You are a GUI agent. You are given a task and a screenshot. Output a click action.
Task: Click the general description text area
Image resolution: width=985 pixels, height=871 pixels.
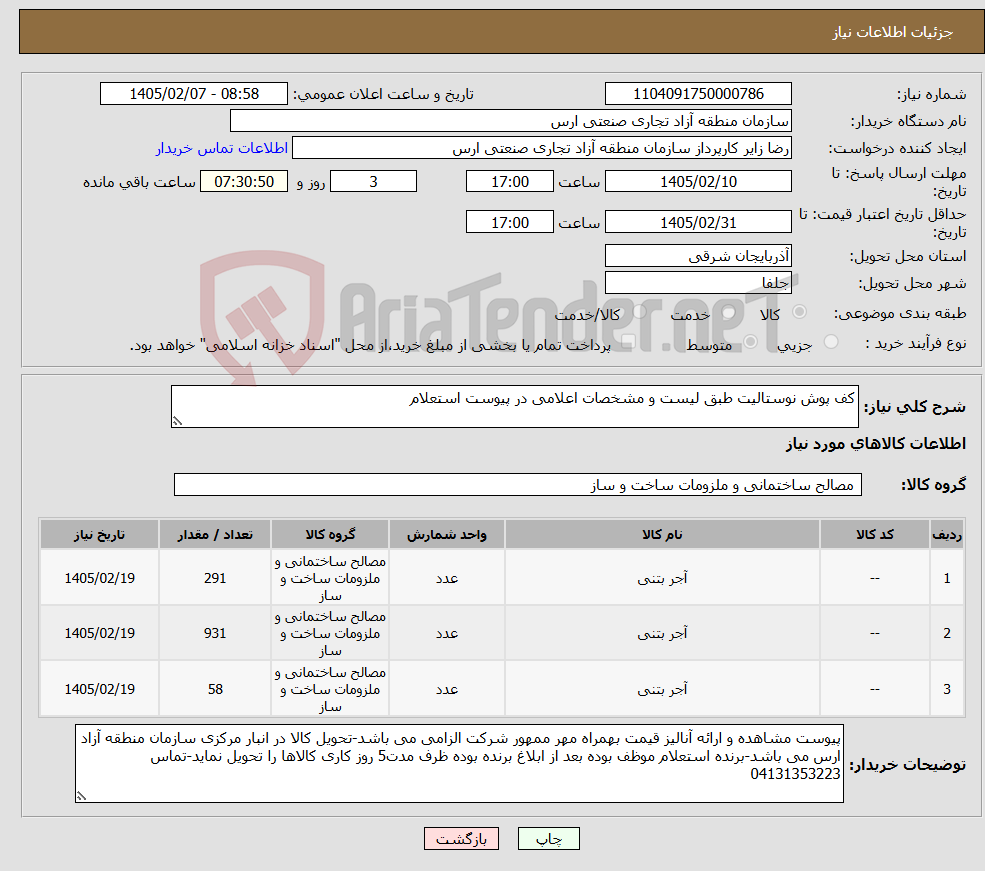(x=514, y=406)
